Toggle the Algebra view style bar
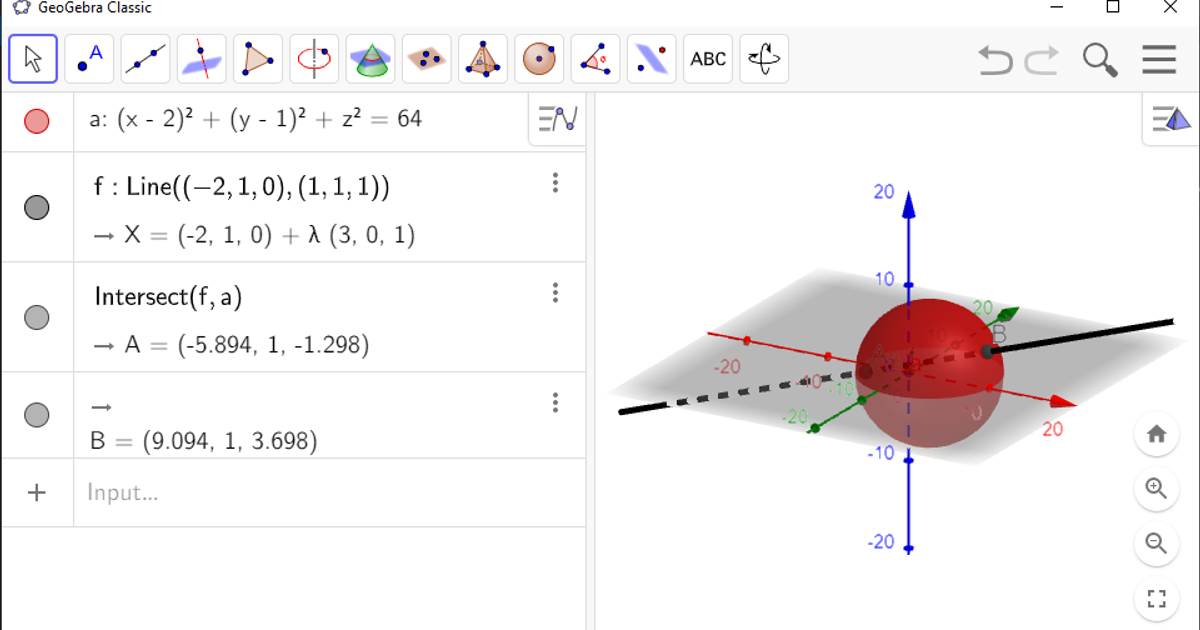The width and height of the screenshot is (1200, 630). point(557,120)
